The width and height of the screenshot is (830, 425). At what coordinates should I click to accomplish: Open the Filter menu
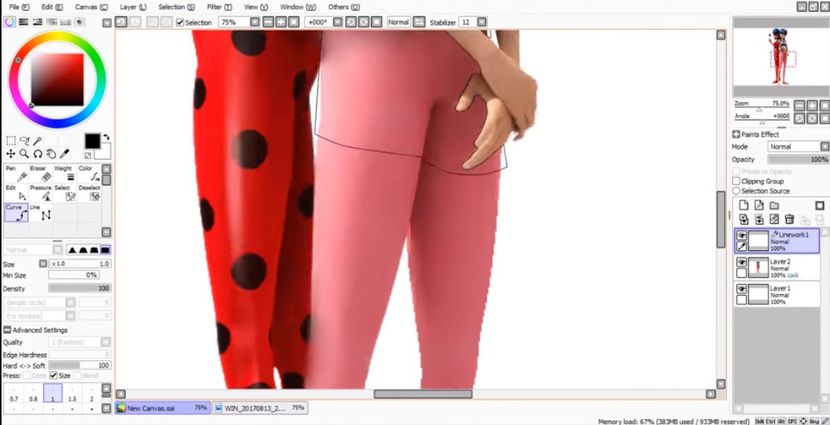(219, 7)
